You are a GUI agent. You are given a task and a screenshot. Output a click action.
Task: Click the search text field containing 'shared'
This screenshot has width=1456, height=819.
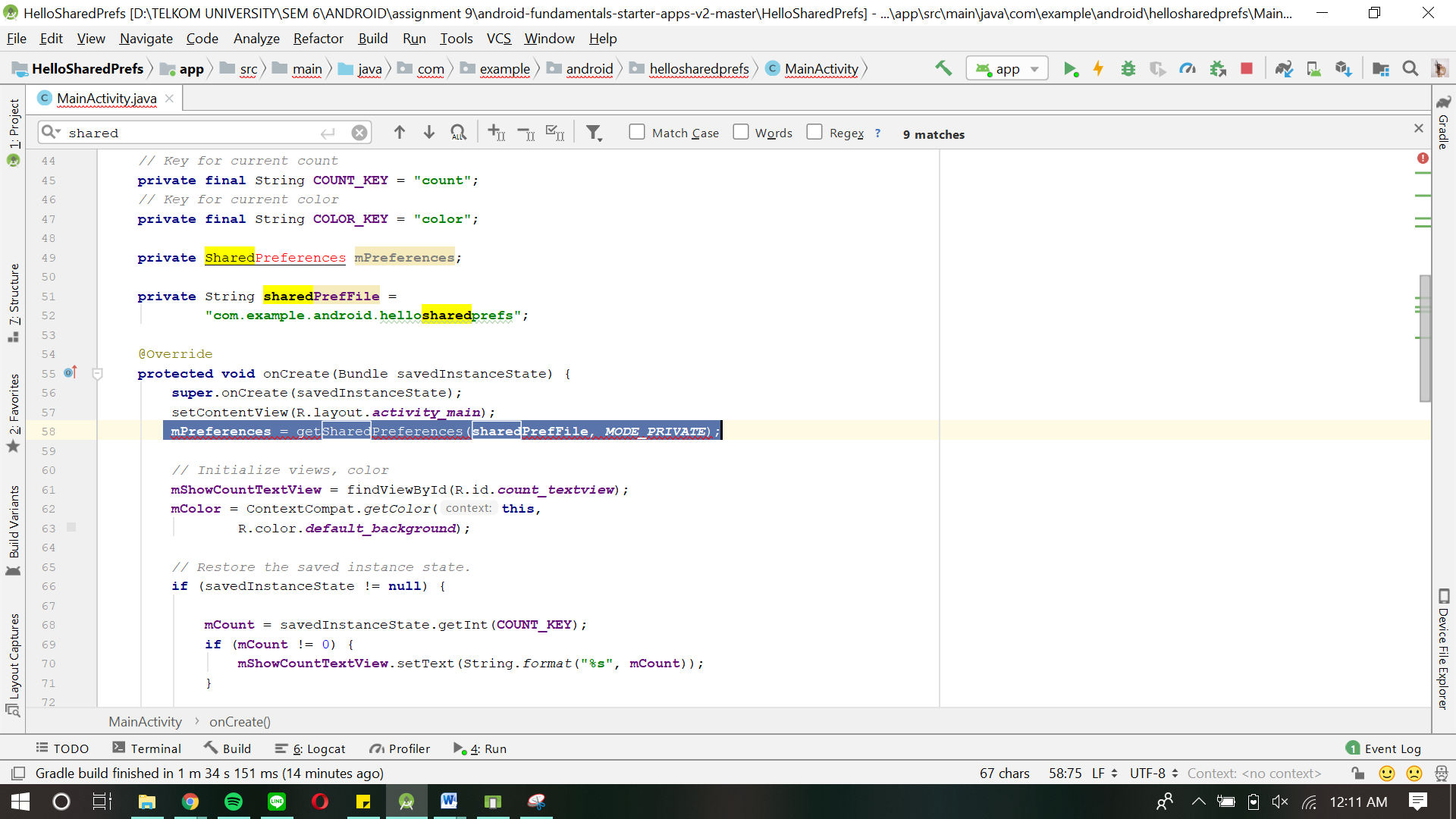point(190,133)
